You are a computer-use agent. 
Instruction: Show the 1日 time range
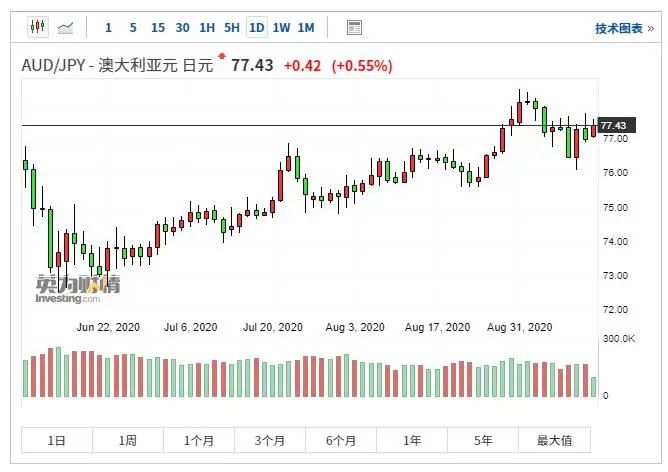(x=57, y=440)
